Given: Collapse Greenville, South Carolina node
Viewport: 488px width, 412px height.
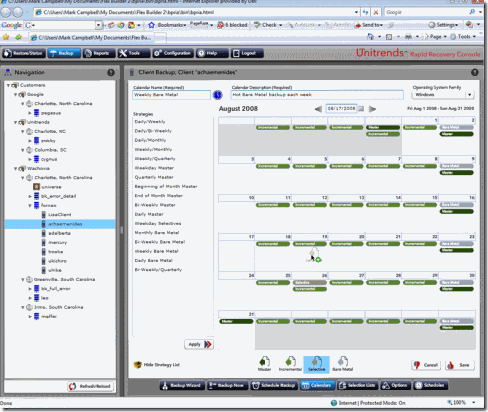Looking at the screenshot, I should point(23,280).
